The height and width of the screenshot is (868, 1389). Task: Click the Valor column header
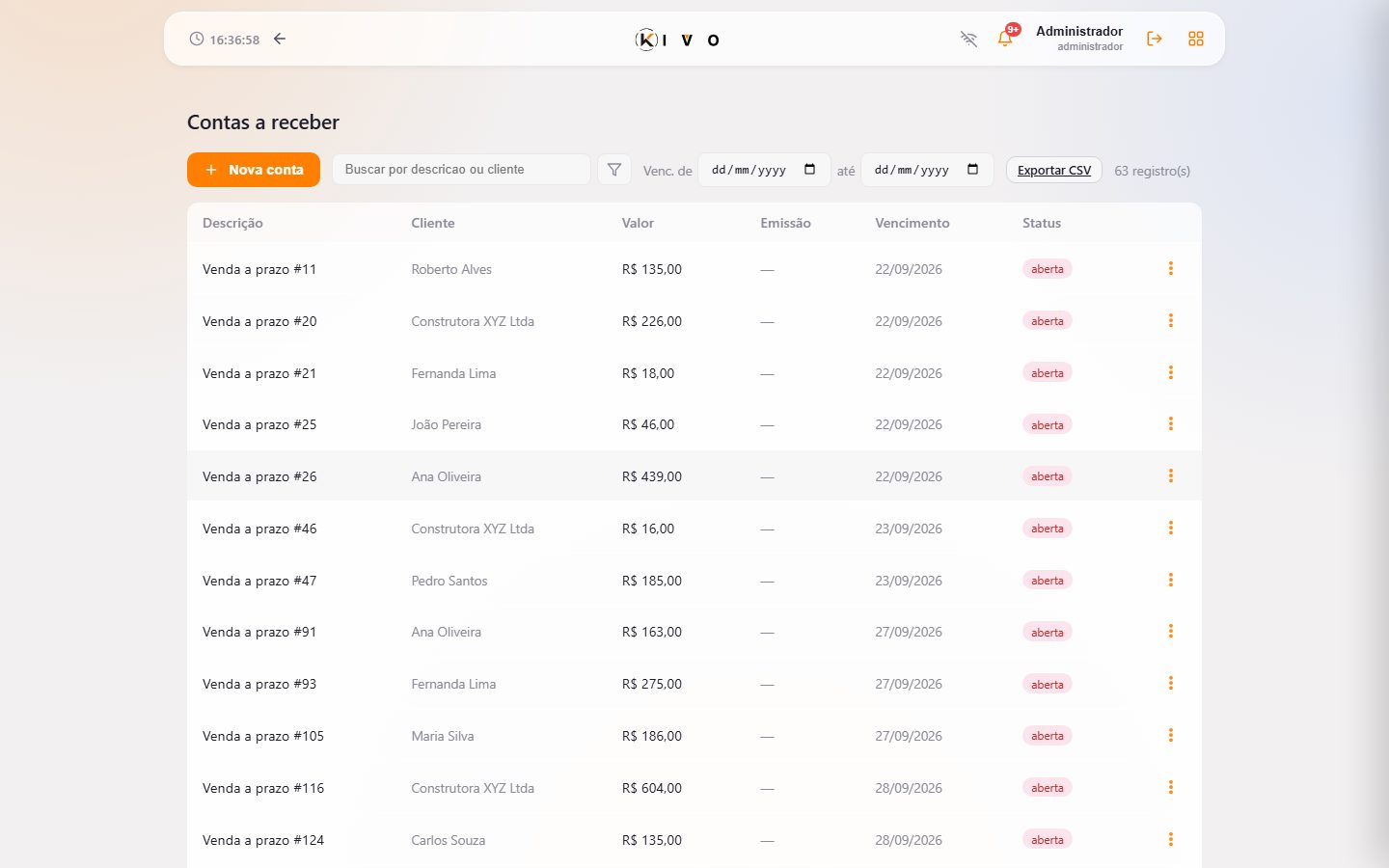click(x=638, y=223)
